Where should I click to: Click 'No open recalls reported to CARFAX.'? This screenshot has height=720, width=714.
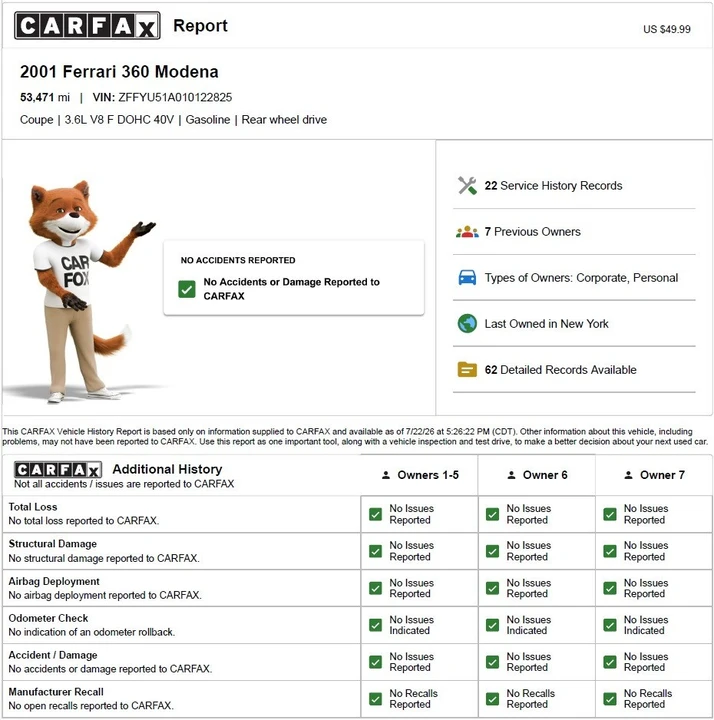pyautogui.click(x=91, y=706)
